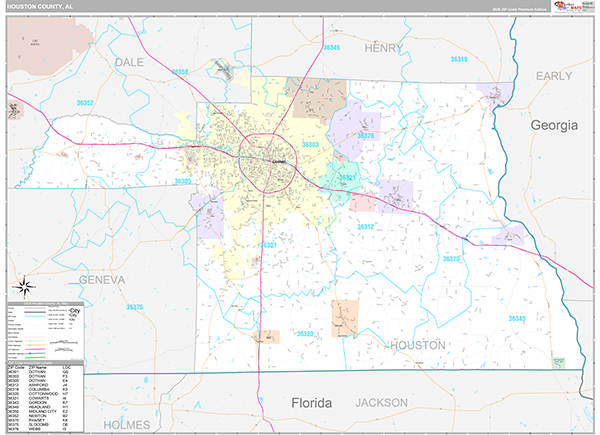Click the 'LOC' column header in index
This screenshot has width=600, height=435.
tap(67, 367)
